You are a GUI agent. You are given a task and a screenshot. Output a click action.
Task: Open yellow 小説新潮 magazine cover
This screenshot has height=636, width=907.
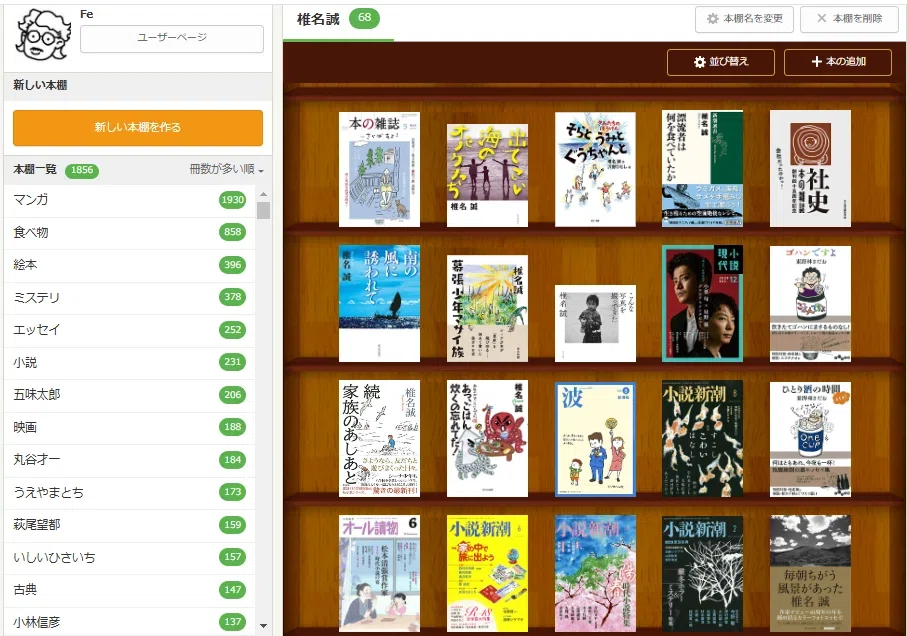488,574
